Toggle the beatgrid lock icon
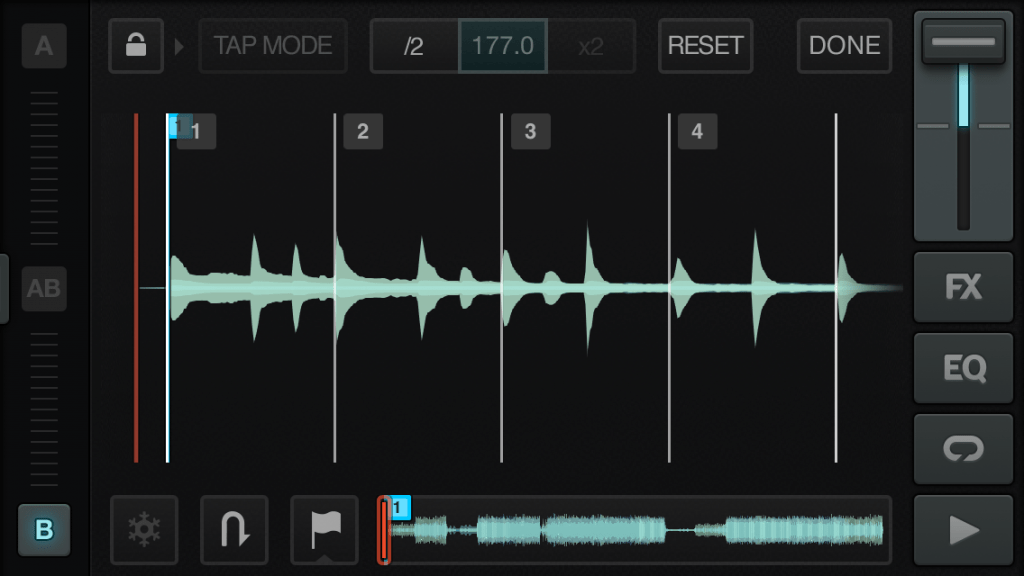1024x576 pixels. [x=135, y=46]
